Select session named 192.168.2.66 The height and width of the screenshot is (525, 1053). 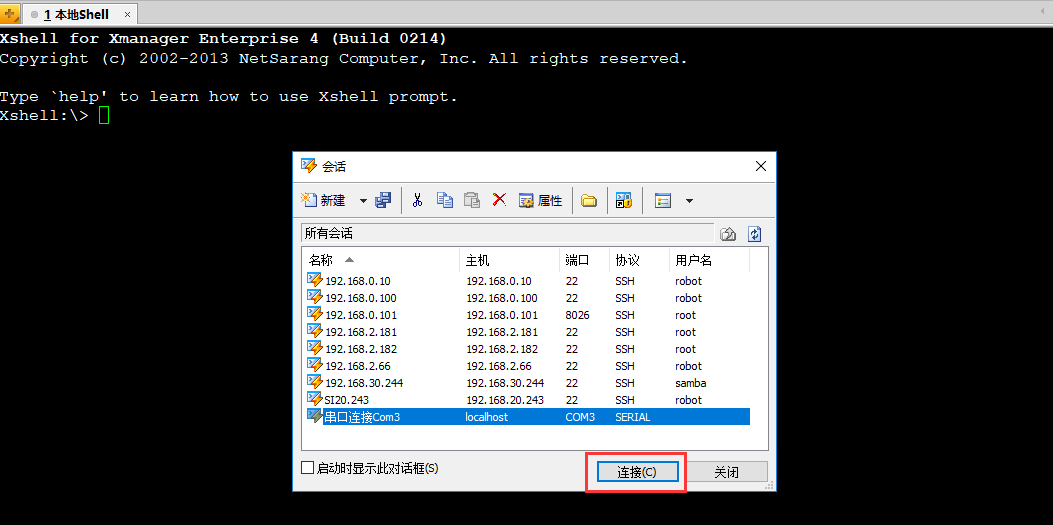357,367
